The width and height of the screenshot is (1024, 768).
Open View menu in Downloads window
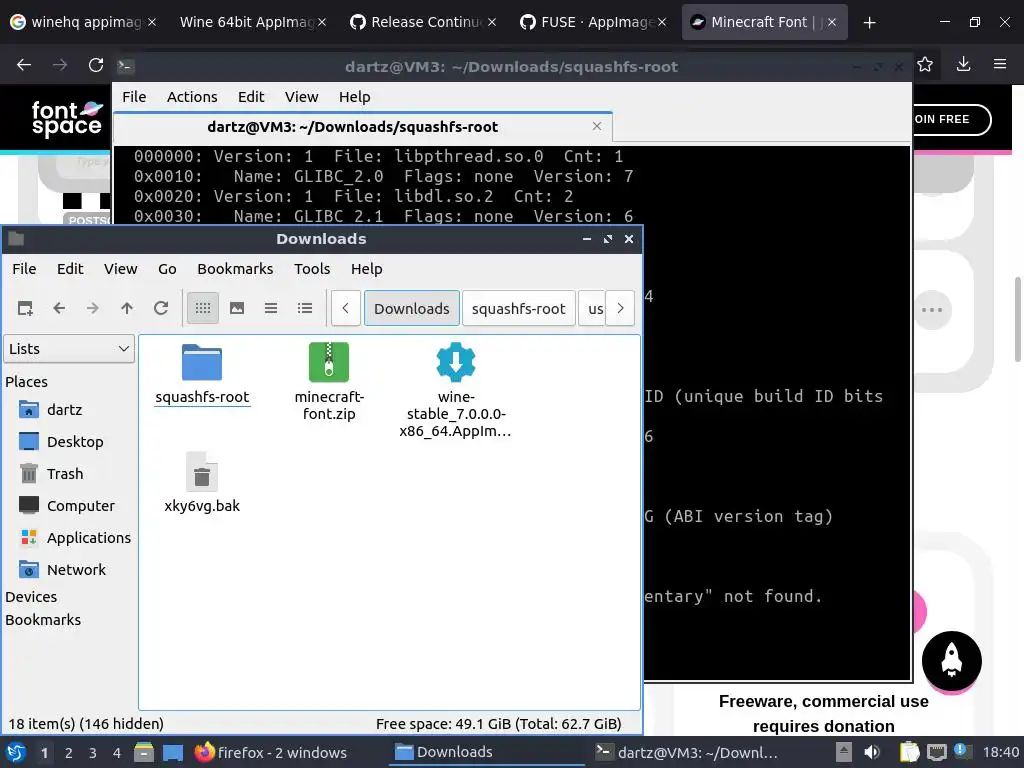[121, 269]
